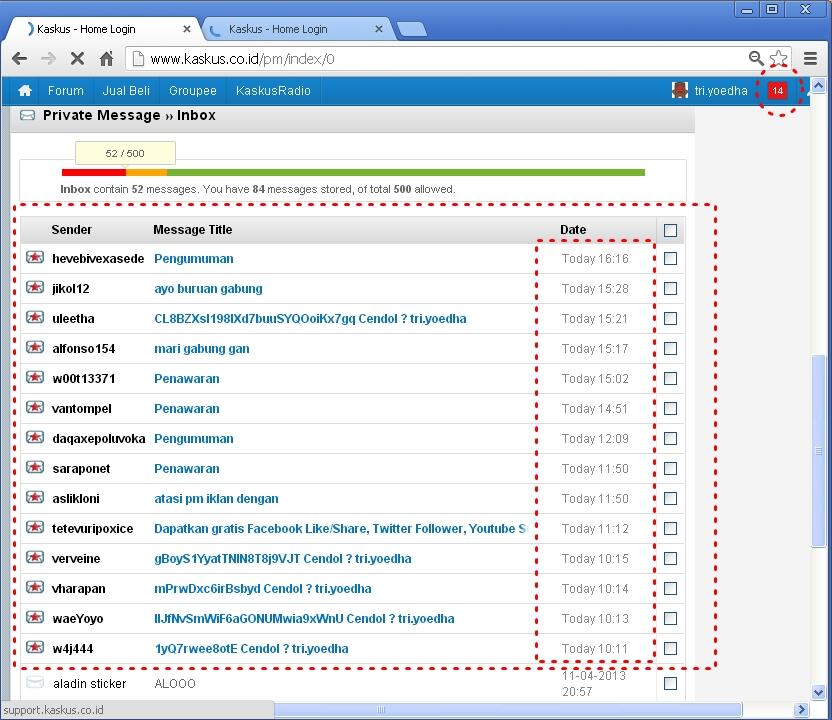832x720 pixels.
Task: Click message icon for hevebivexasede row
Action: (x=35, y=258)
